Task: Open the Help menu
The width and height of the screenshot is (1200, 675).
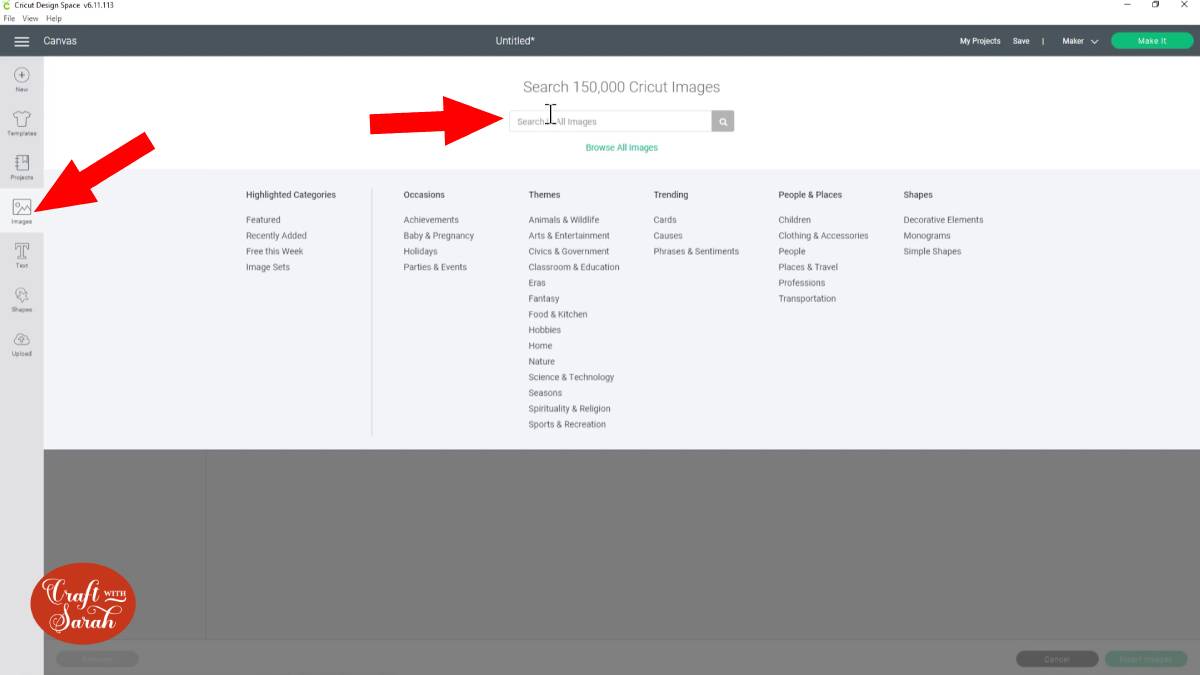Action: 53,18
